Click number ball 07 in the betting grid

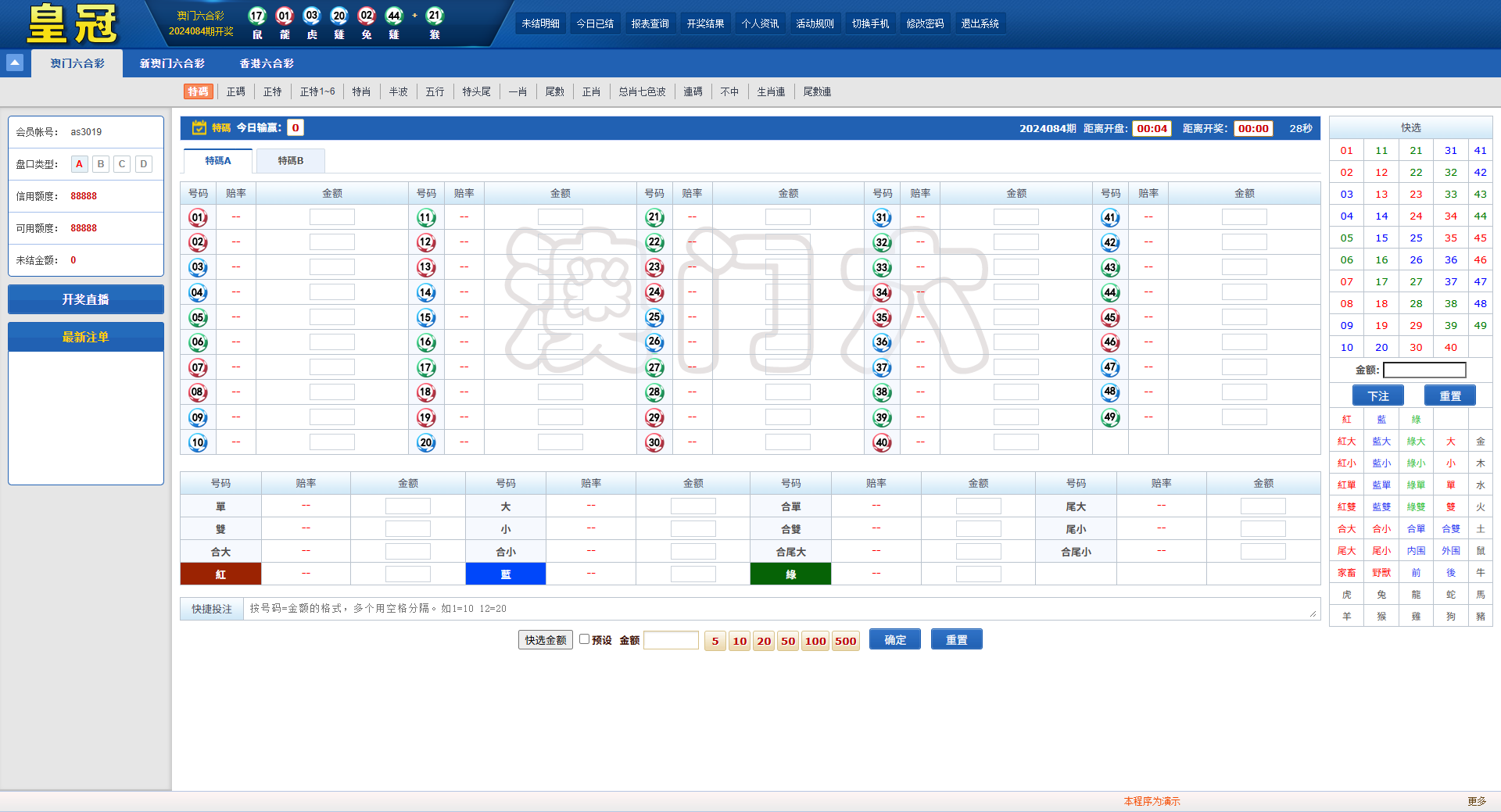click(x=198, y=367)
